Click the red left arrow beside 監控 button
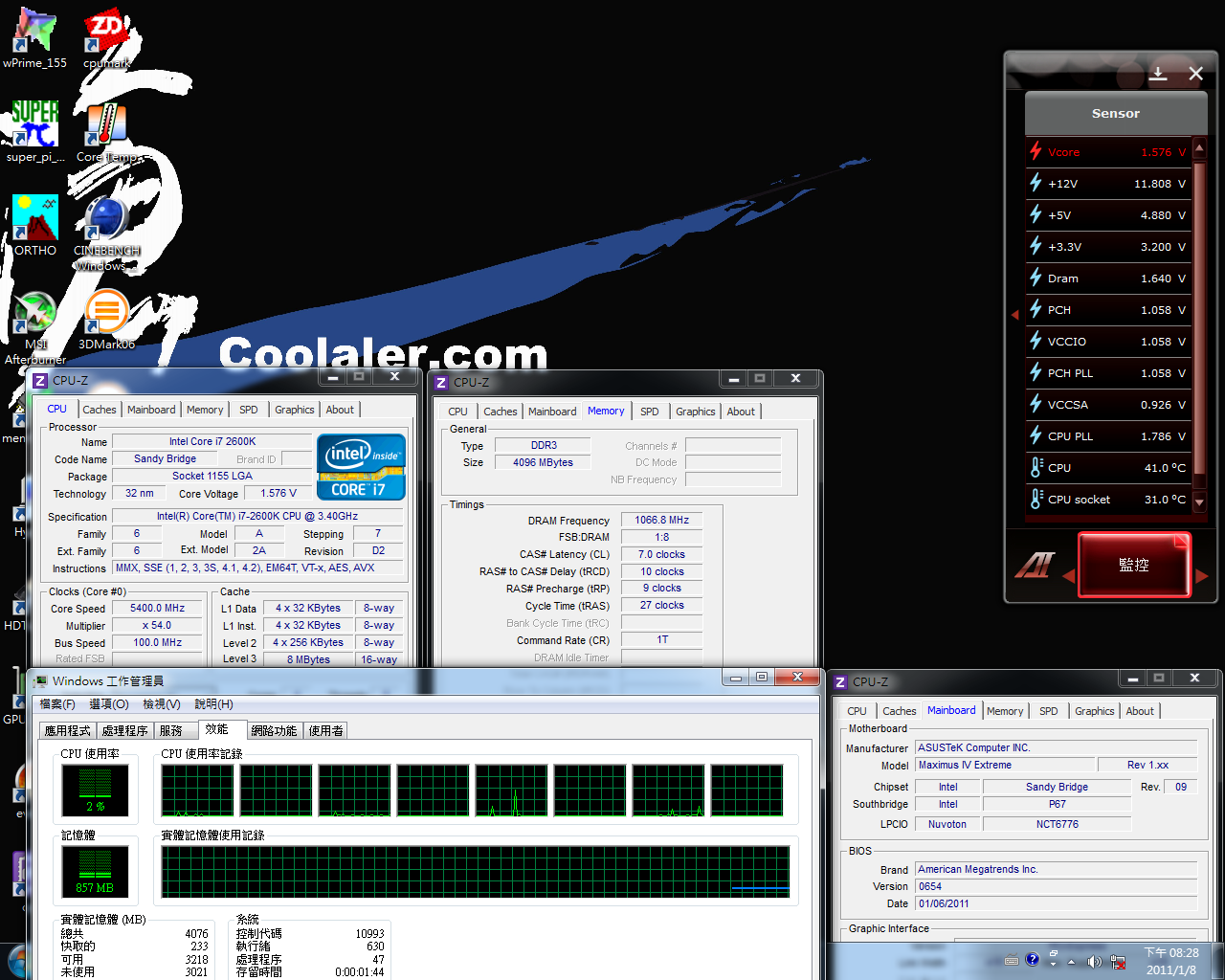Screen dimensions: 1225x980 [1069, 575]
